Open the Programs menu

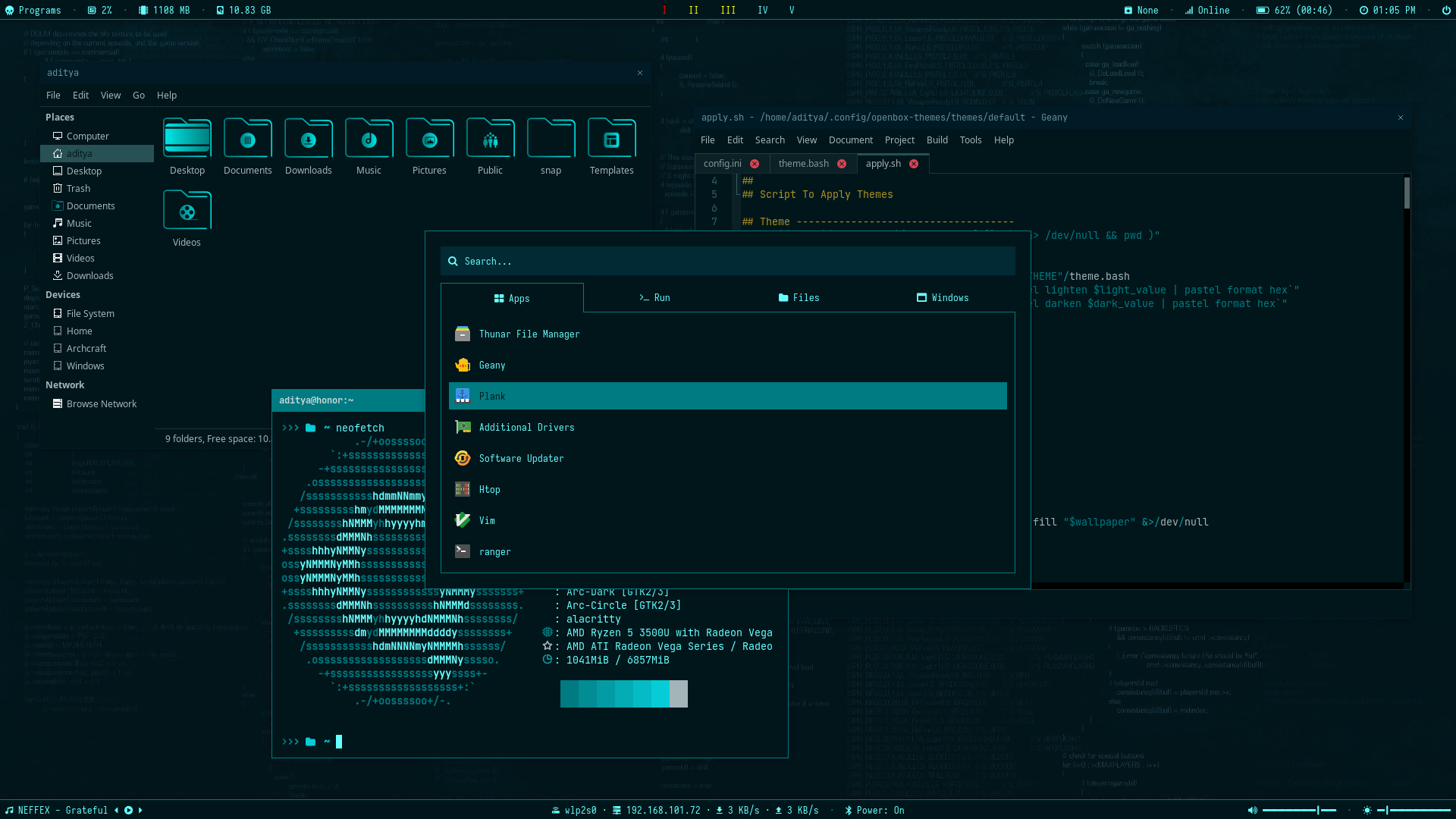pos(33,11)
